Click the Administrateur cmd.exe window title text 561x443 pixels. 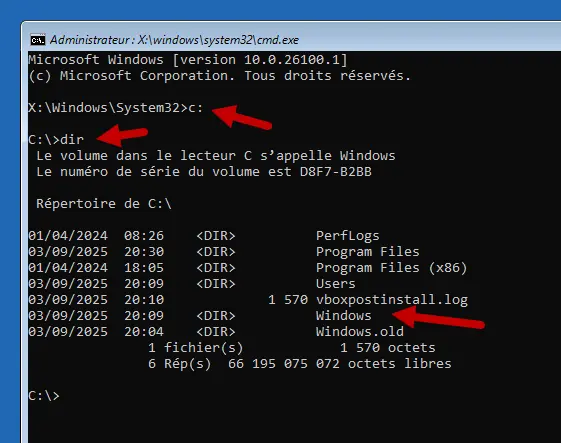(174, 40)
